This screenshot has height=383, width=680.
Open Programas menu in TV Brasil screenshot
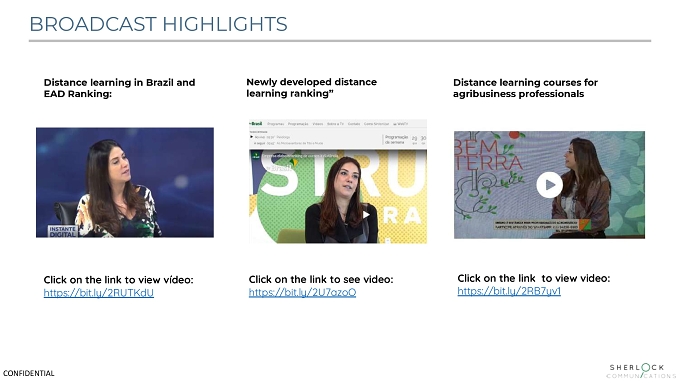(x=275, y=124)
